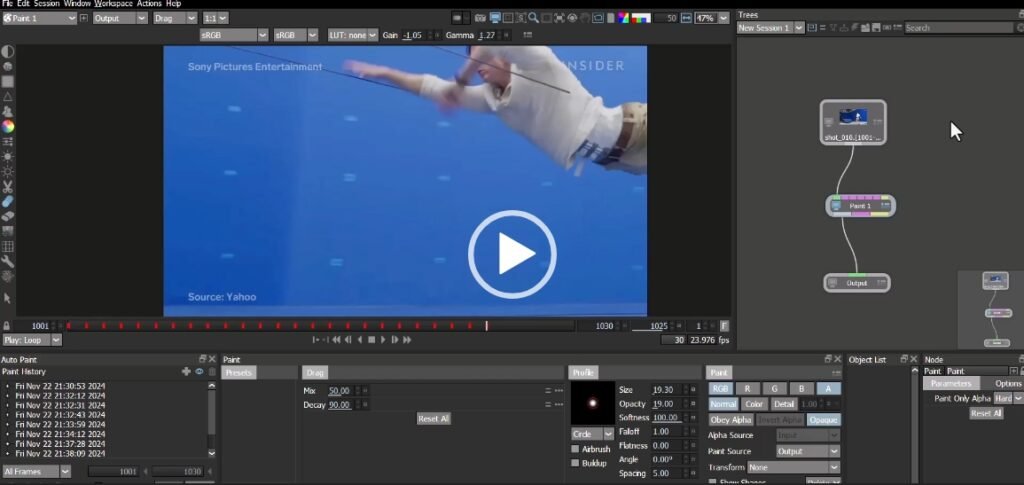Image resolution: width=1024 pixels, height=485 pixels.
Task: Click the play forward transport button
Action: [x=383, y=339]
